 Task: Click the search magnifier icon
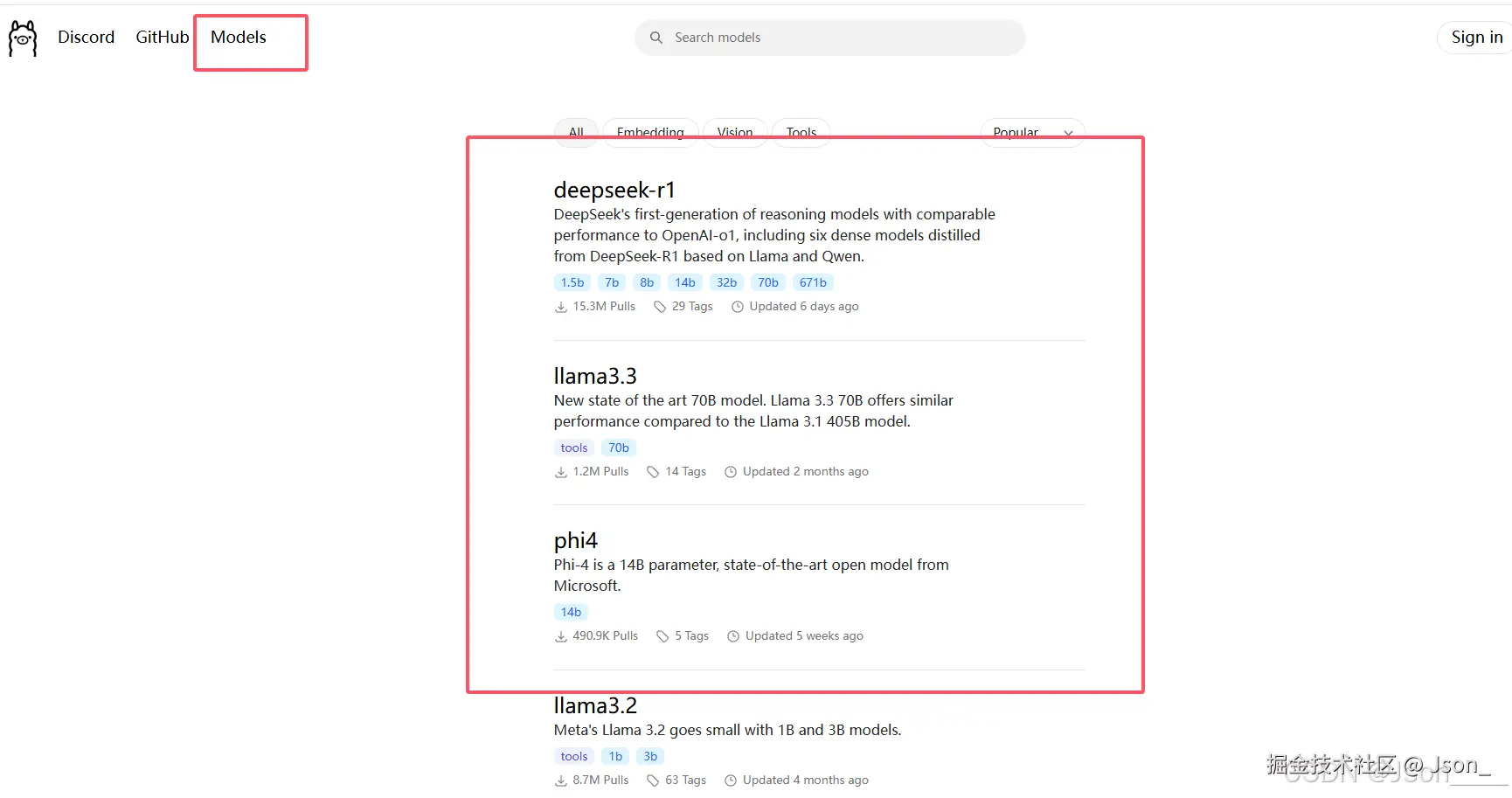[656, 38]
